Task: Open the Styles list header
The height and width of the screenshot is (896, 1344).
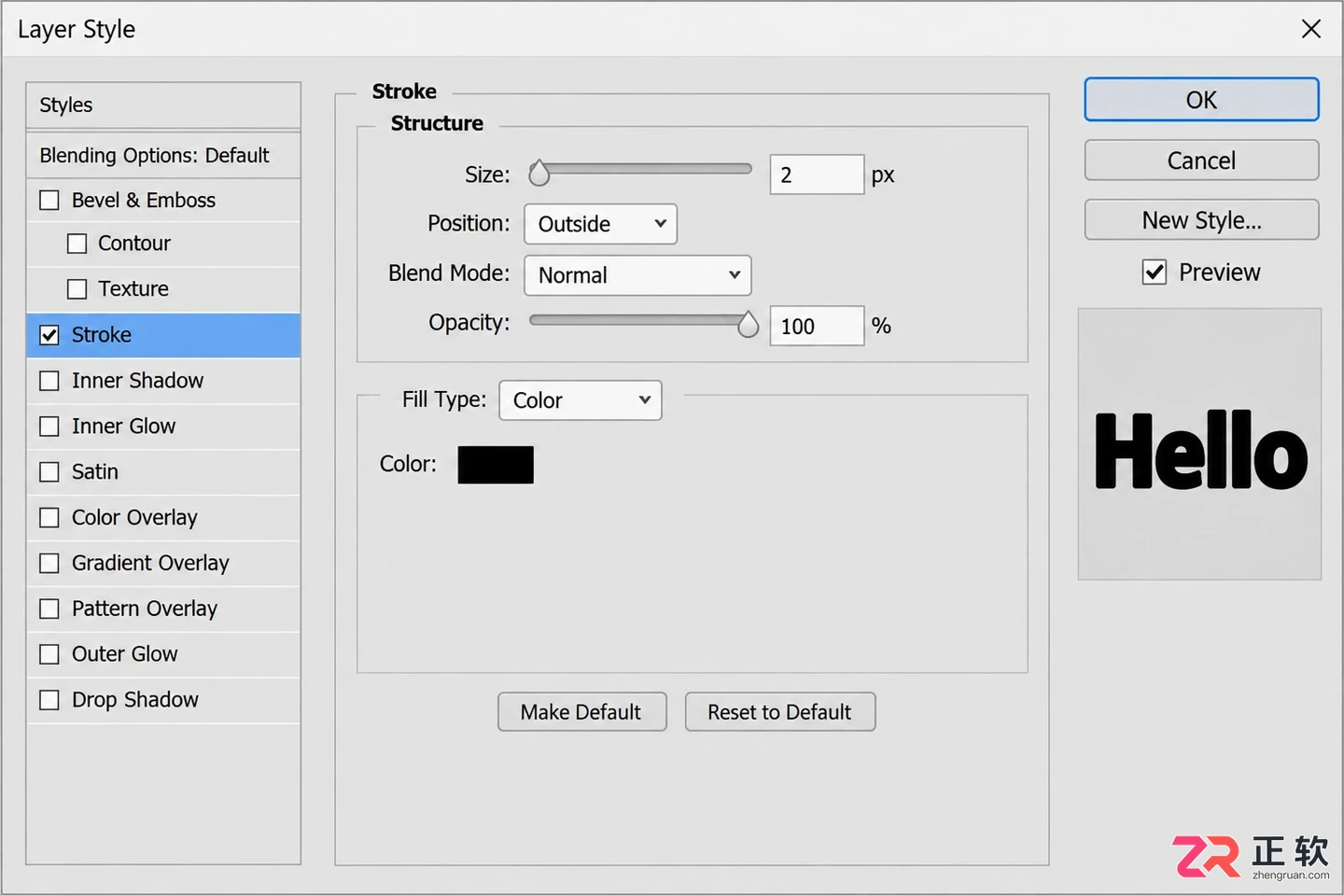Action: pos(163,105)
